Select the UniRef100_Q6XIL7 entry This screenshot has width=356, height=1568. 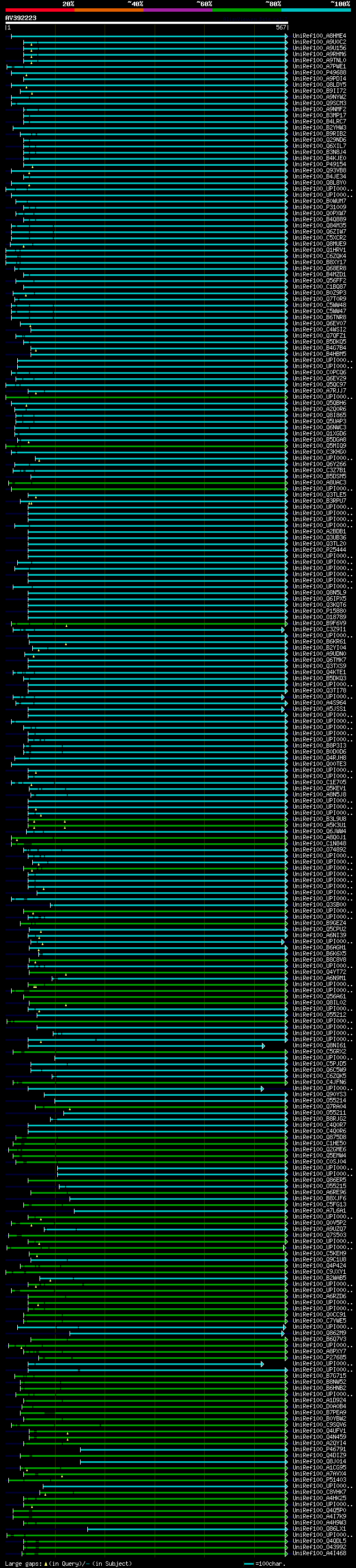[319, 146]
